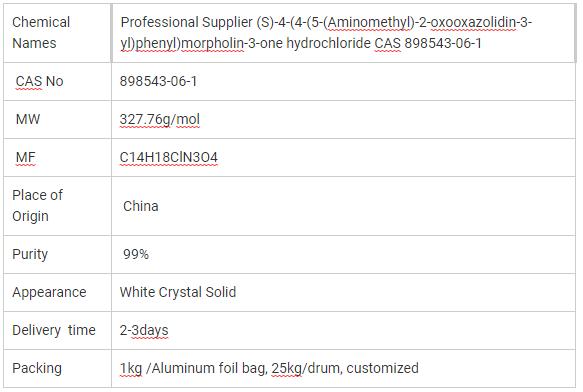Select the China value cell
Screen dimensions: 583x392
[x=343, y=206]
